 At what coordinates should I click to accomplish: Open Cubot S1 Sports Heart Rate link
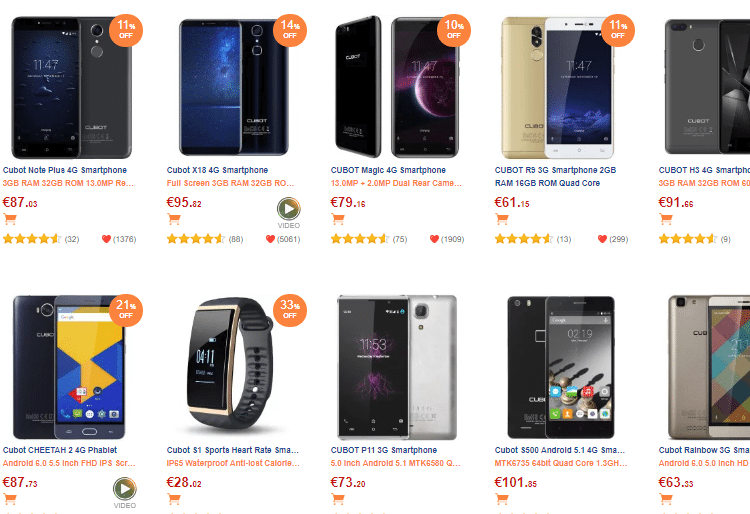232,450
